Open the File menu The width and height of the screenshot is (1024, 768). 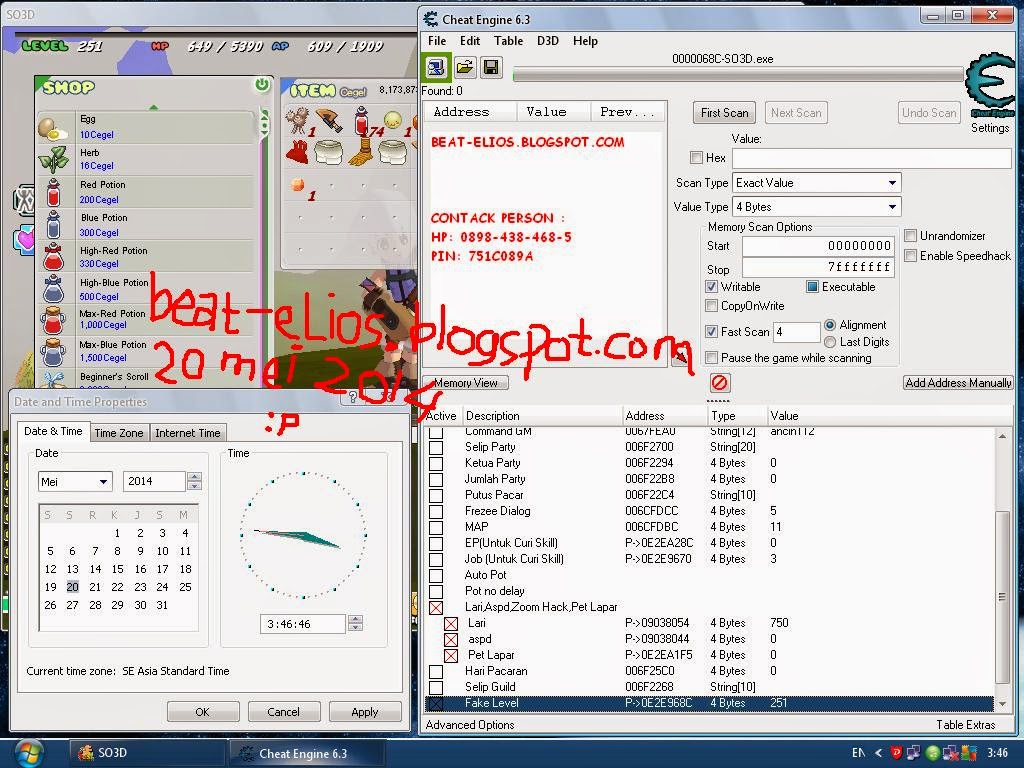pyautogui.click(x=437, y=40)
